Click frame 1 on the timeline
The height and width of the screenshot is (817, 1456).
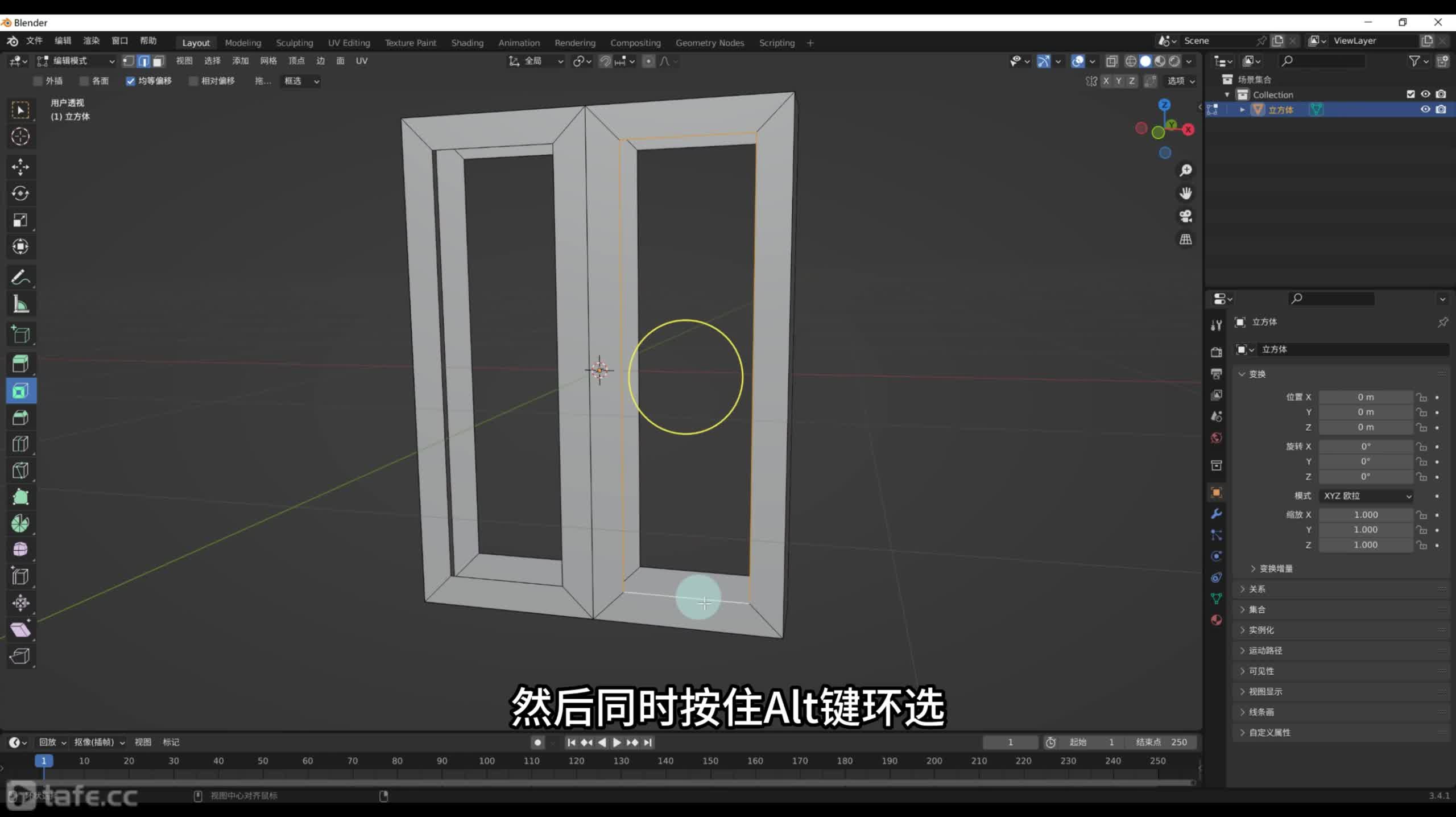click(x=43, y=760)
